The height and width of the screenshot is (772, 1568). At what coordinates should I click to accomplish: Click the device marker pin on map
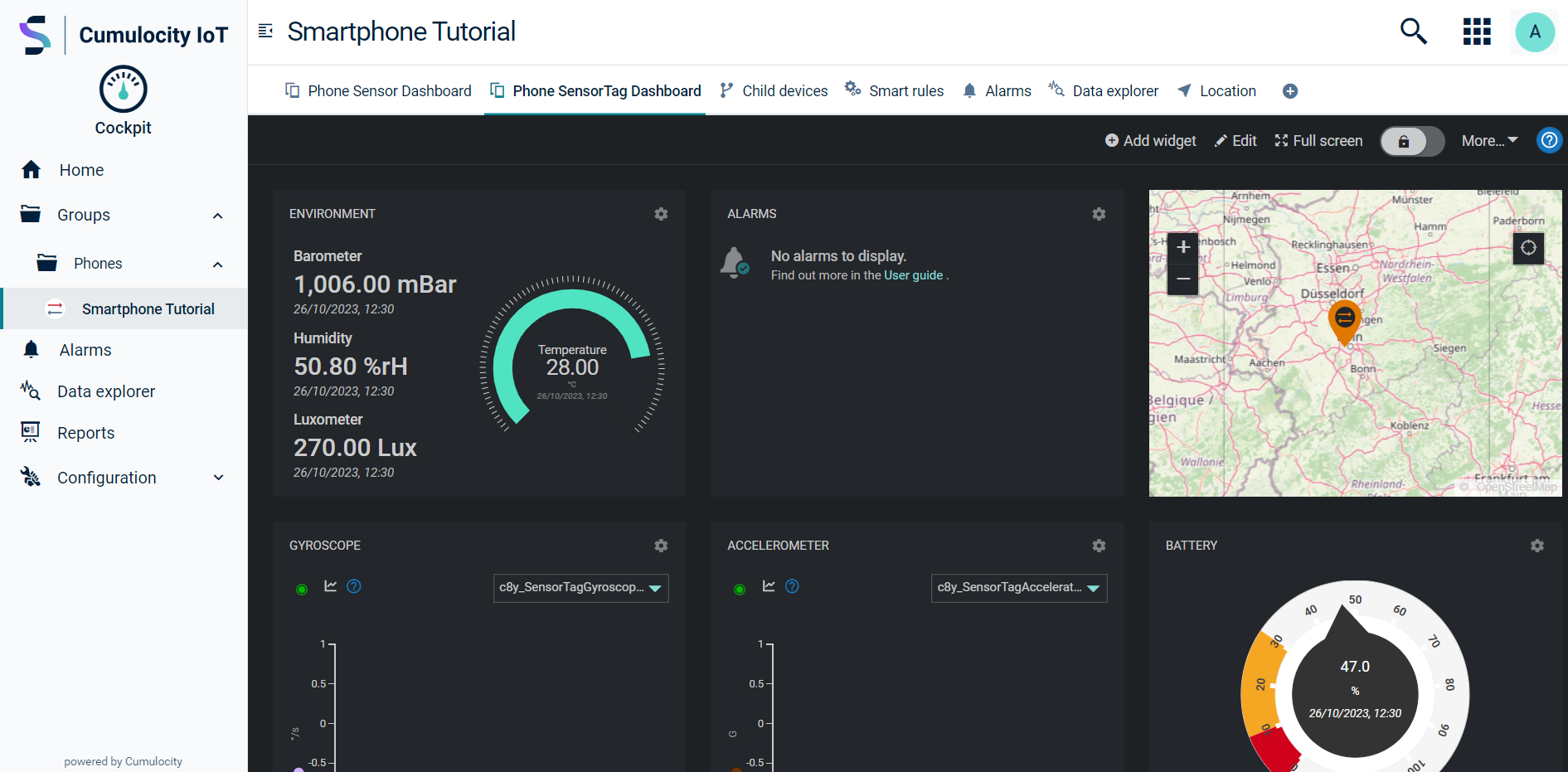click(x=1345, y=322)
